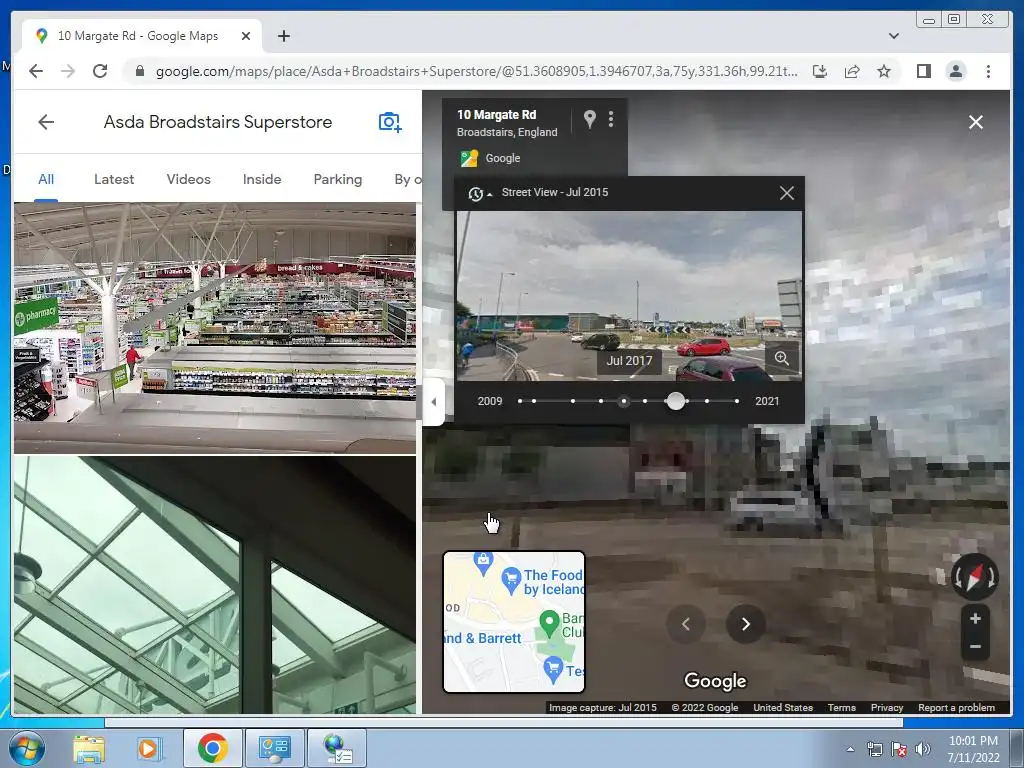This screenshot has width=1024, height=768.
Task: Open Windows Explorer from the taskbar
Action: 89,748
